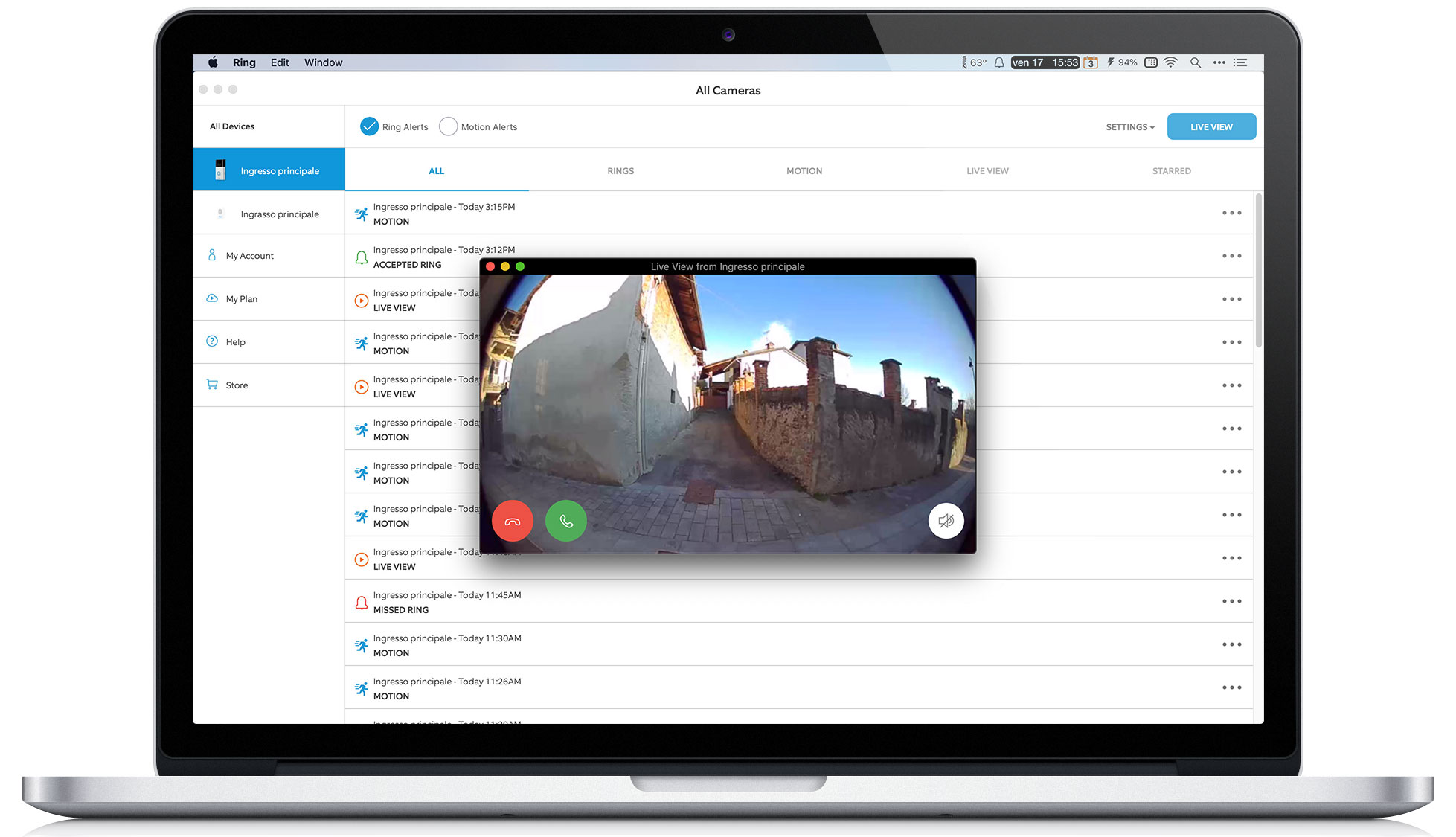Image resolution: width=1456 pixels, height=837 pixels.
Task: Click the Wi-Fi icon in the menu bar
Action: pyautogui.click(x=1171, y=62)
